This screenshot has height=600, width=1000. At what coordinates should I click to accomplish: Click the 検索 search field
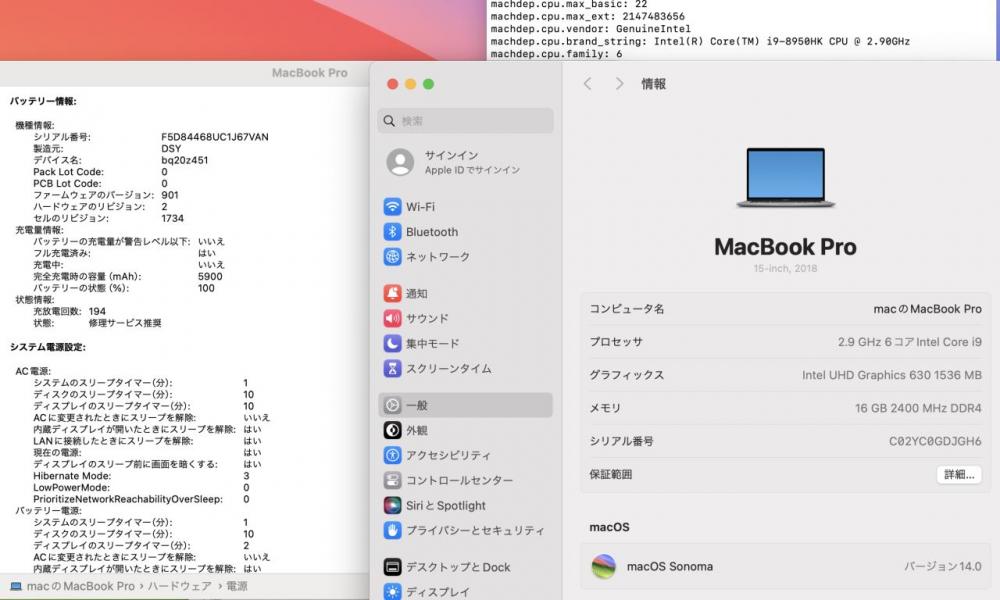click(x=466, y=121)
